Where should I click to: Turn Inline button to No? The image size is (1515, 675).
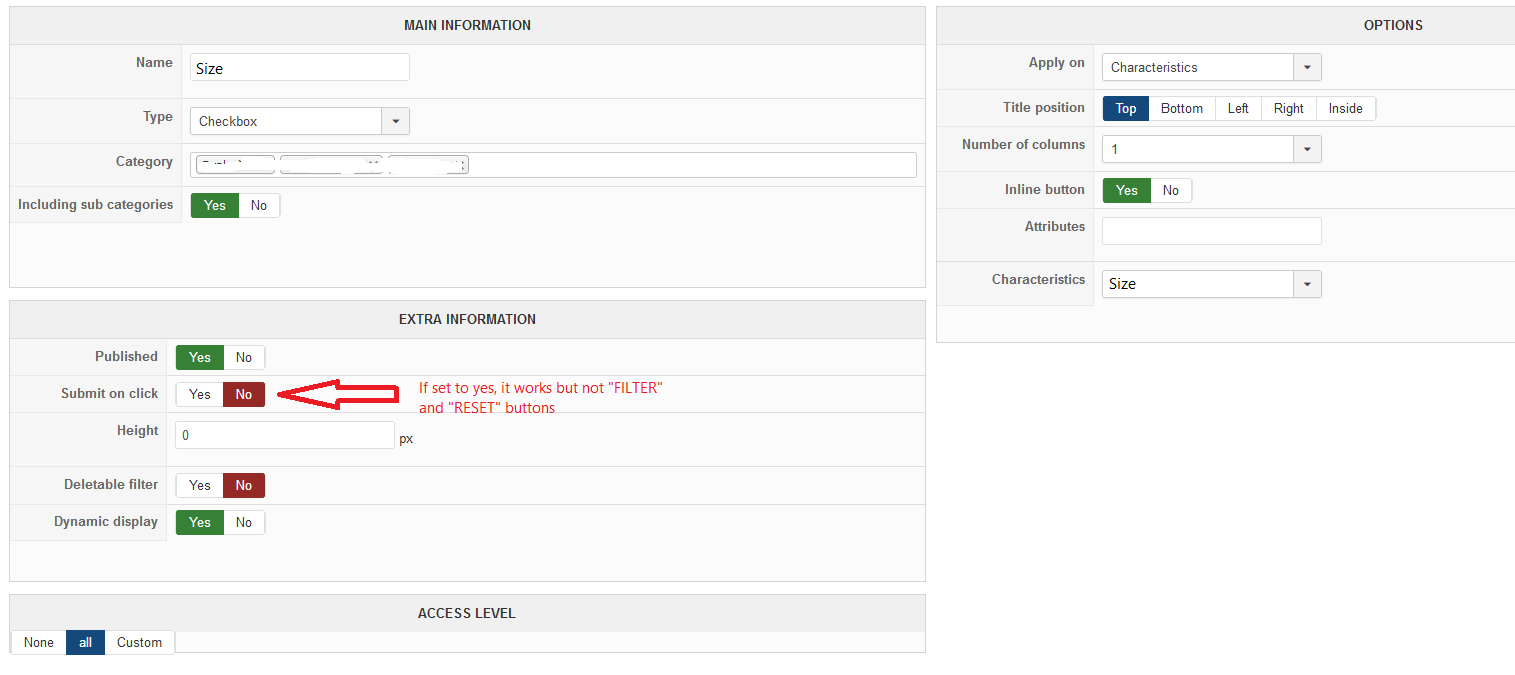[1171, 190]
